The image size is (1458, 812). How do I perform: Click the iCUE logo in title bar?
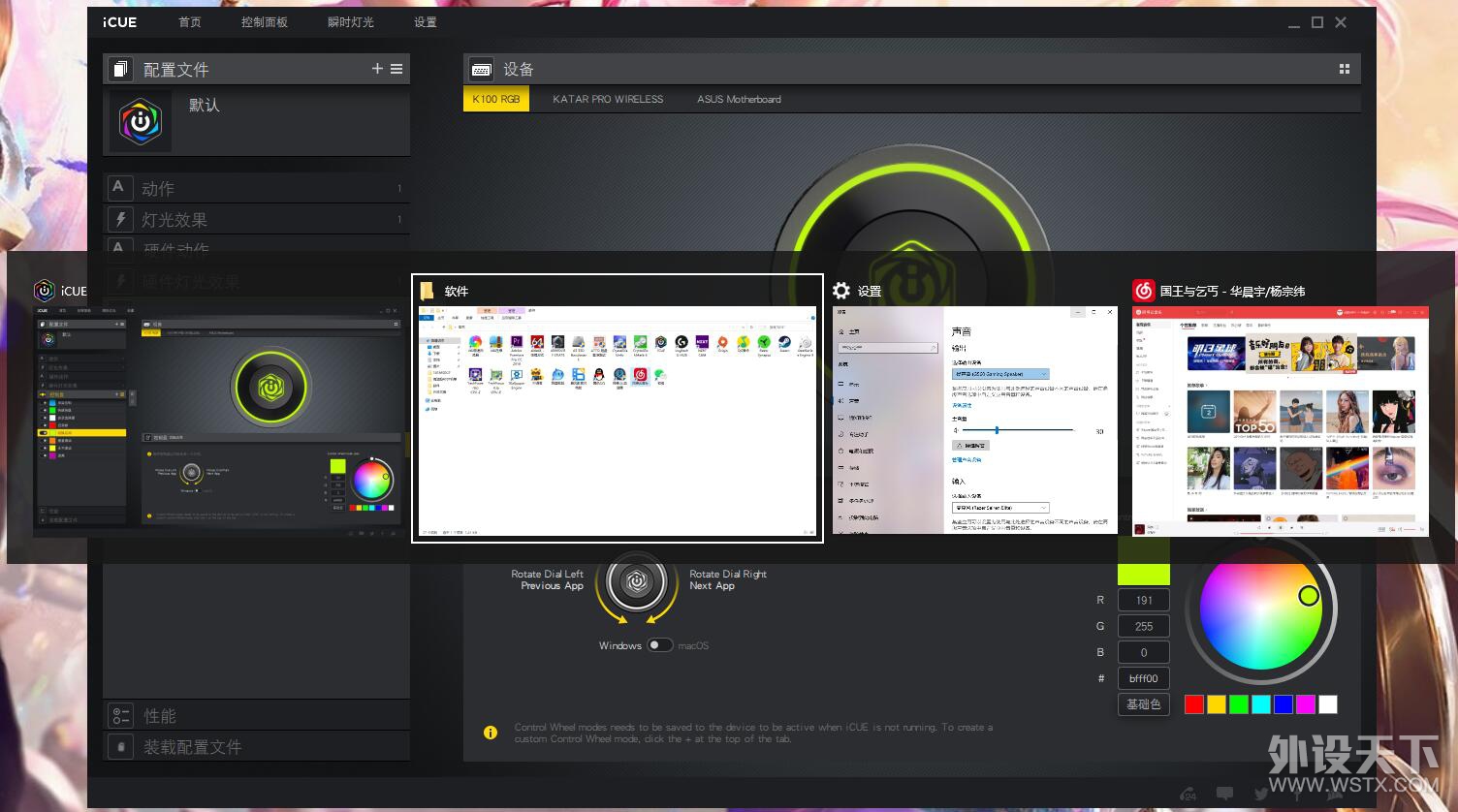pyautogui.click(x=120, y=22)
